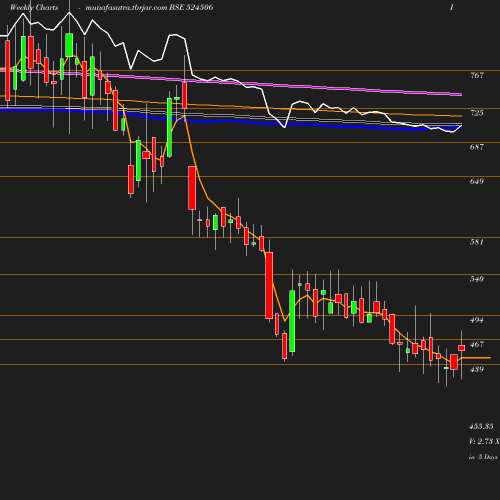Screen dimensions: 500x500
Task: Select the 494 price level label
Action: pos(477,320)
